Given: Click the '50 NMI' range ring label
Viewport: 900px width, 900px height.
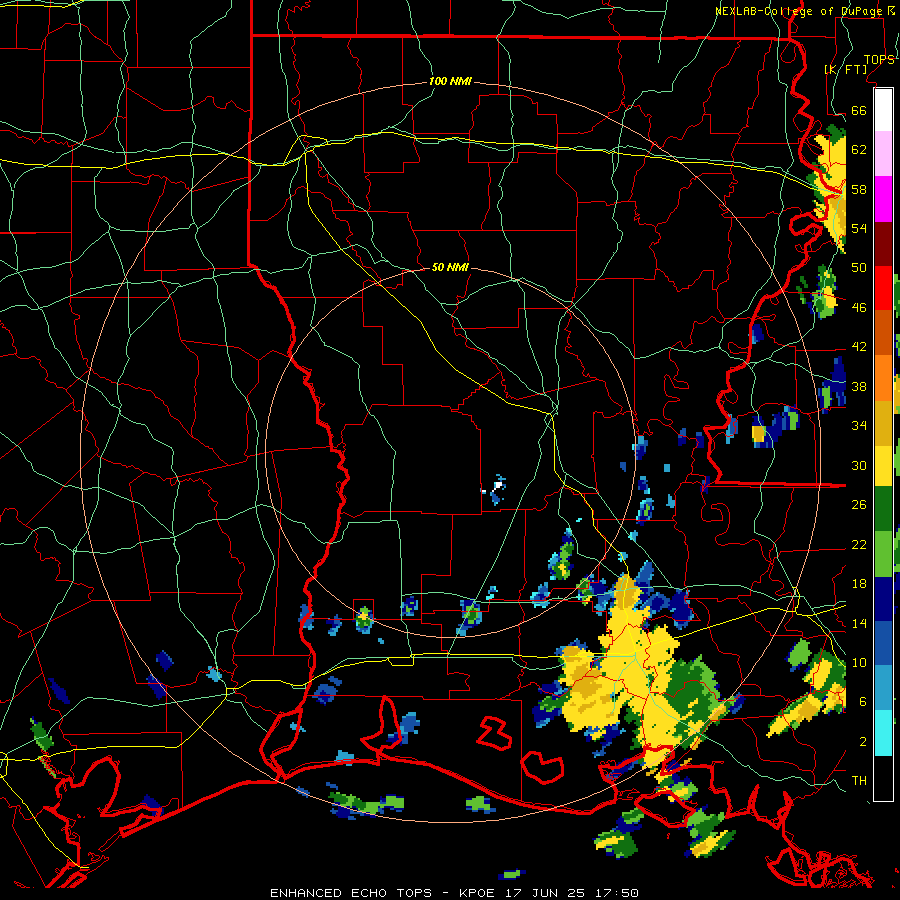Looking at the screenshot, I should 450,267.
